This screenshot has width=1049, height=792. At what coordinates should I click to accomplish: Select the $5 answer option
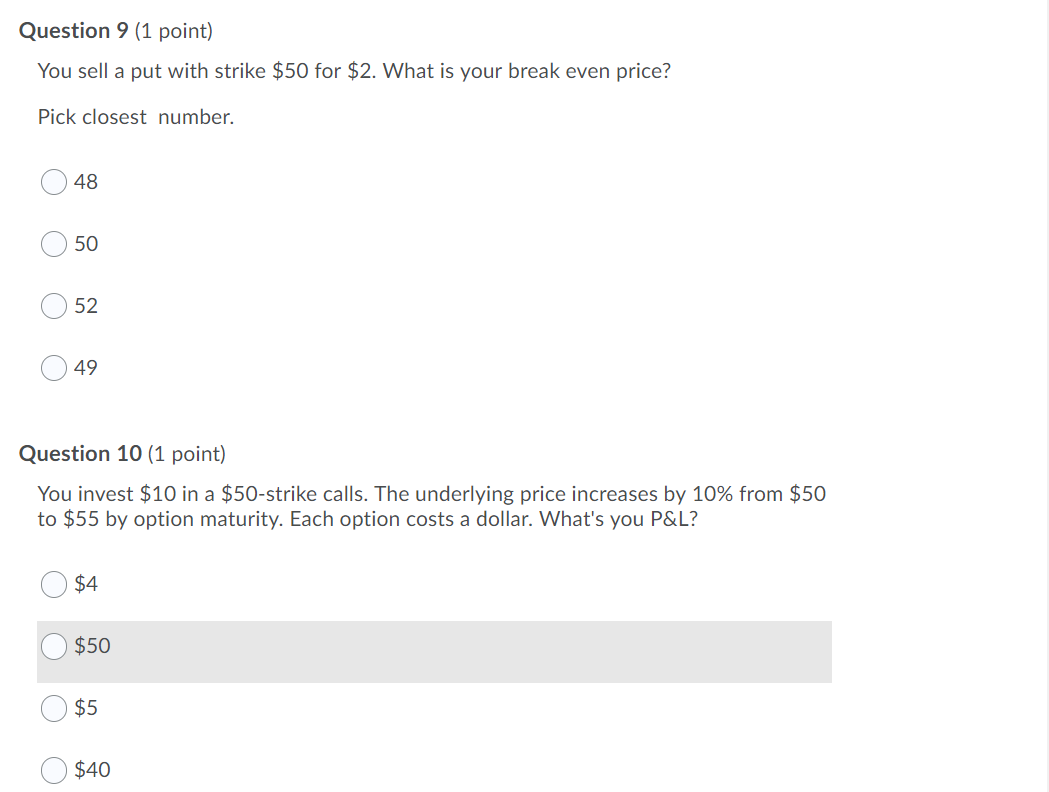coord(53,708)
